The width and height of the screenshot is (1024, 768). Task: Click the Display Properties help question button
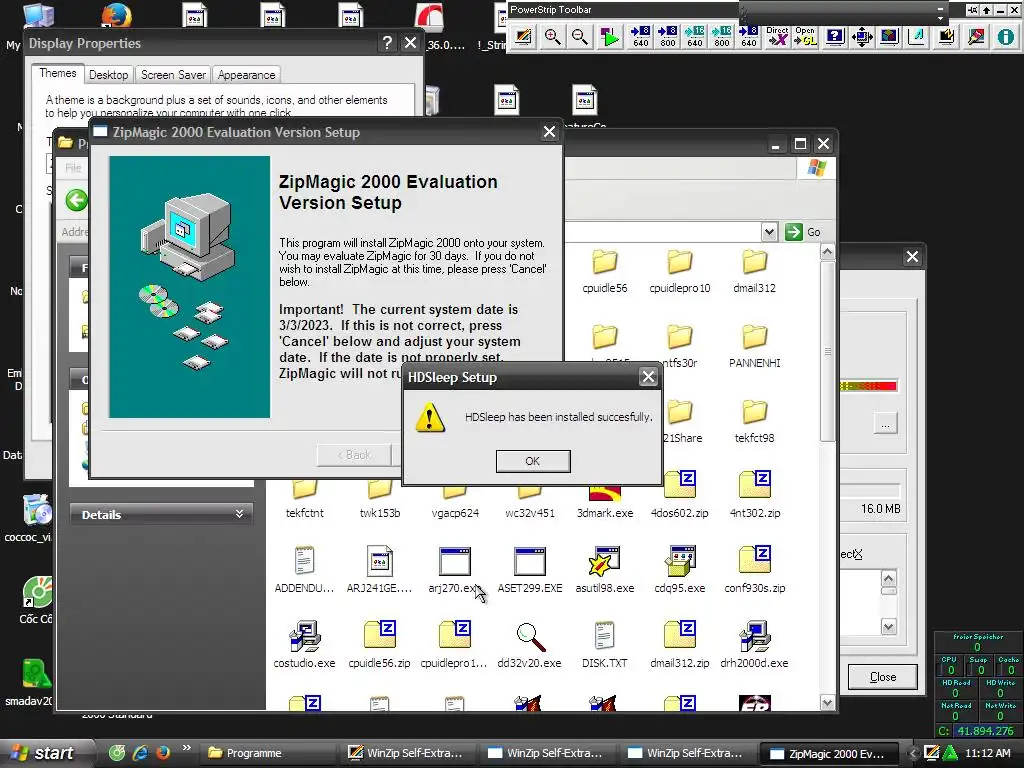(x=387, y=43)
